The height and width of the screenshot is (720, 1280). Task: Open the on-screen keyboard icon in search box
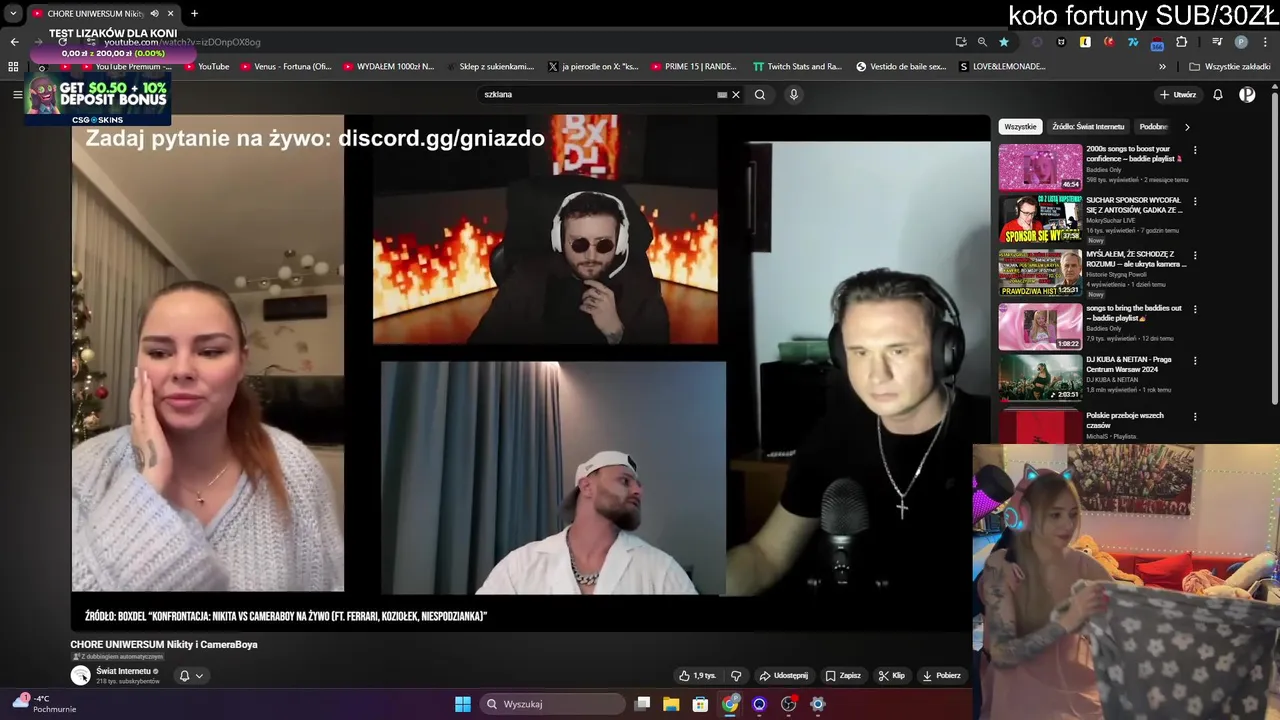(x=722, y=95)
